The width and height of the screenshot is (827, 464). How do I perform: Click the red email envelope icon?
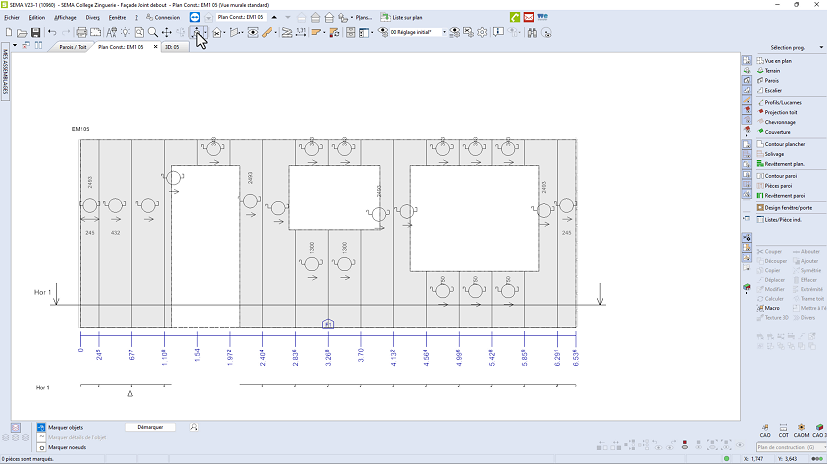coord(528,17)
